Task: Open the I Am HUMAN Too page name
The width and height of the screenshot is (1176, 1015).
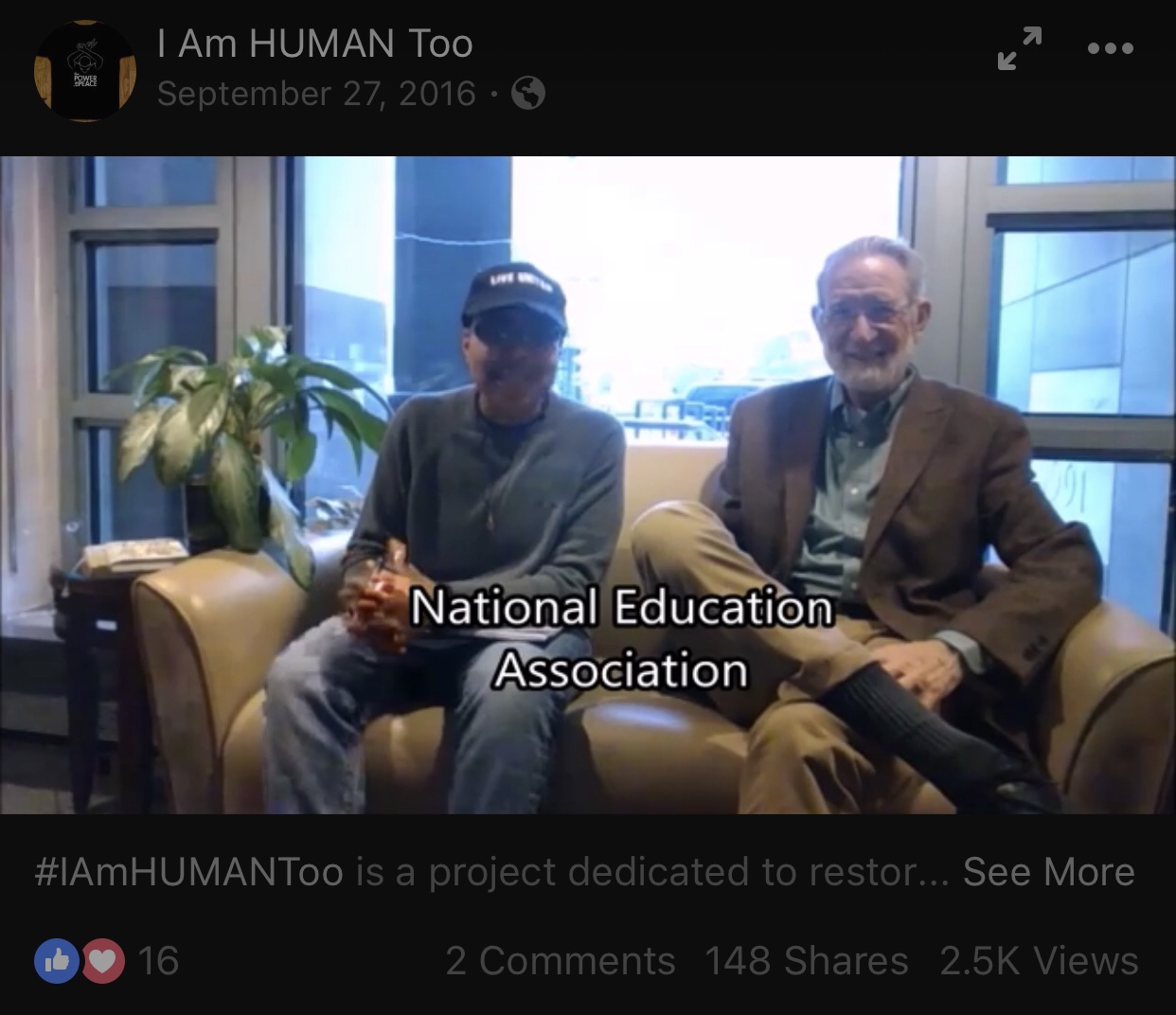Action: [x=314, y=44]
